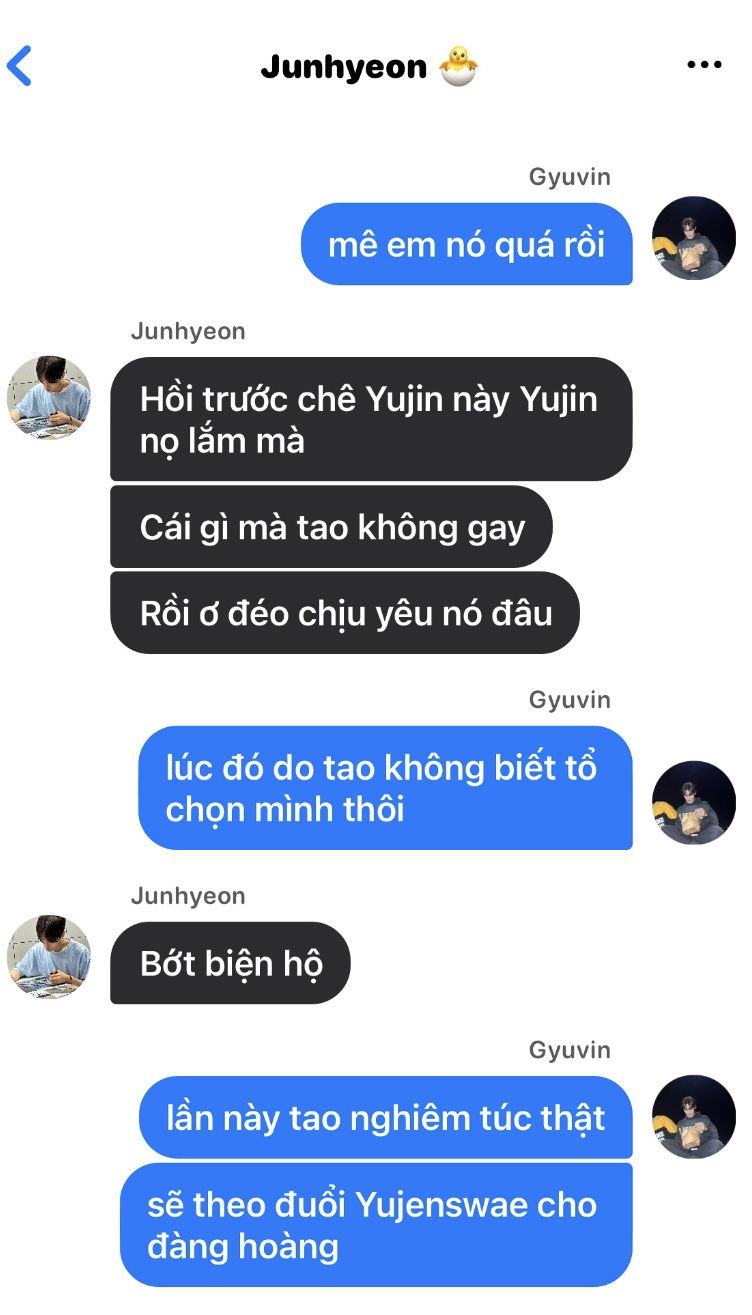Tap the first Gyuvin sender name label
This screenshot has height=1315, width=752.
[570, 177]
